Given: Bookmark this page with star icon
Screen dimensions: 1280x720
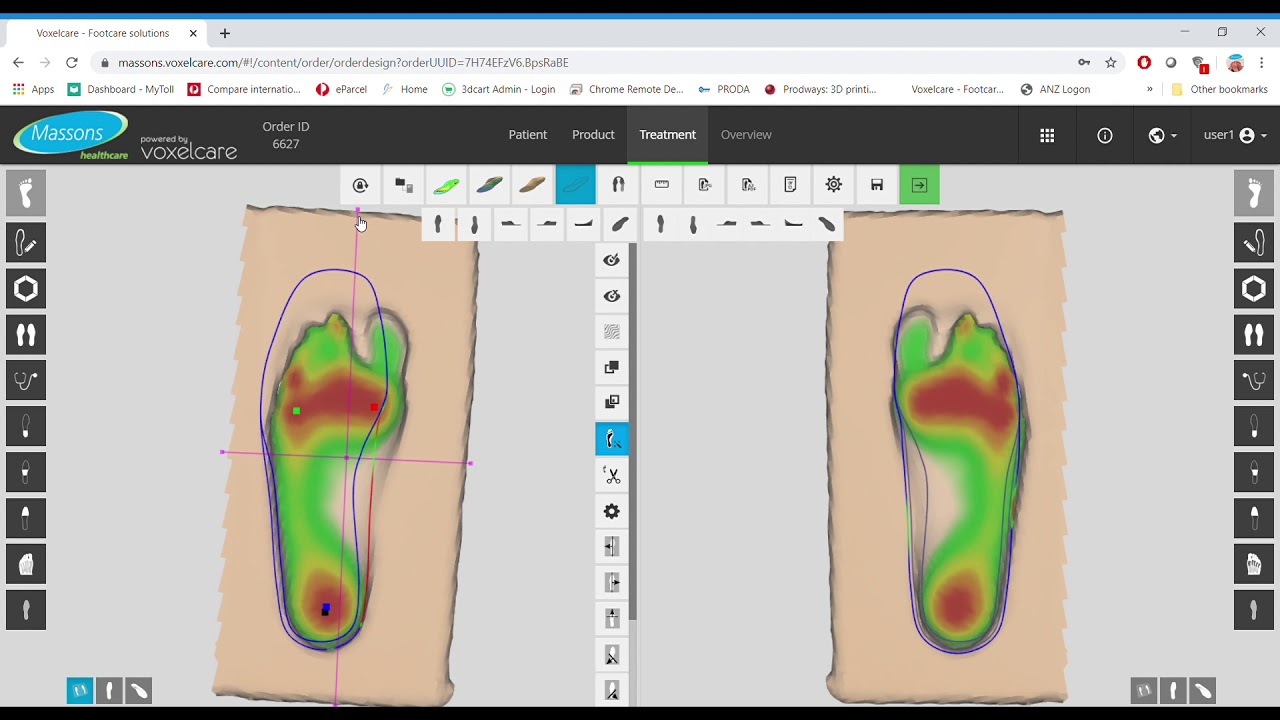Looking at the screenshot, I should tap(1111, 62).
